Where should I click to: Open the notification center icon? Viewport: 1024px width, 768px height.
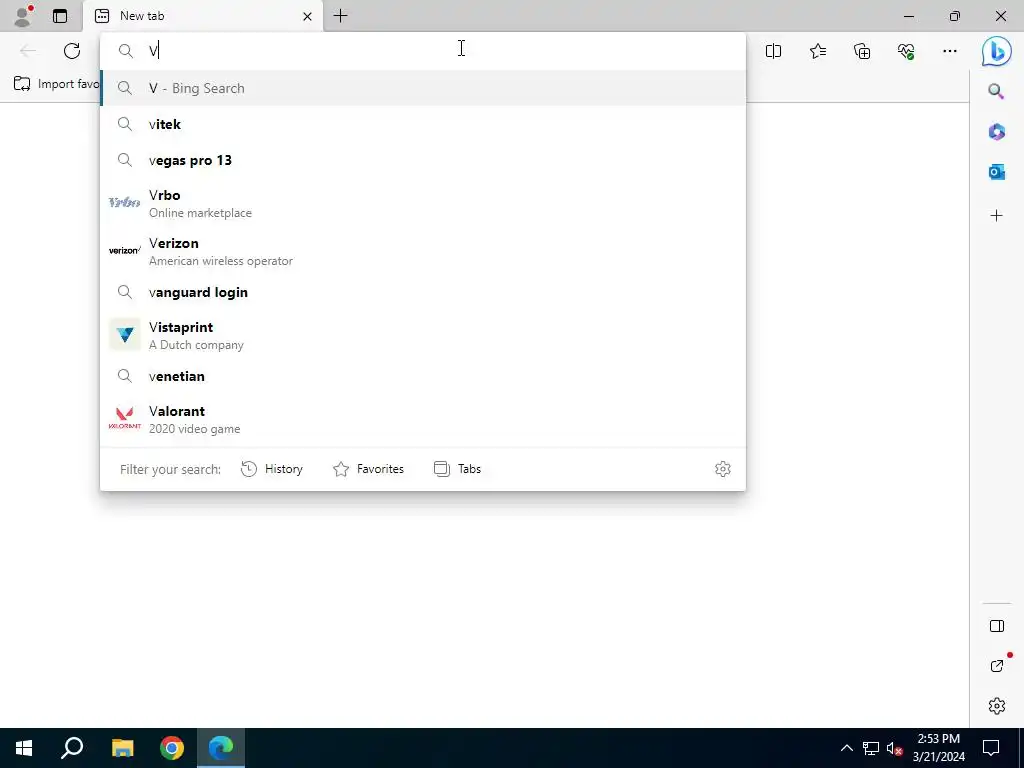pos(991,748)
